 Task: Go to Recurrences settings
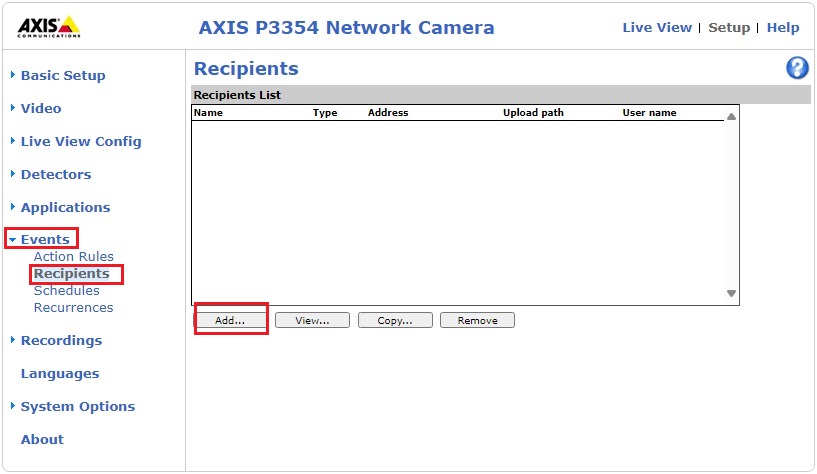coord(73,308)
